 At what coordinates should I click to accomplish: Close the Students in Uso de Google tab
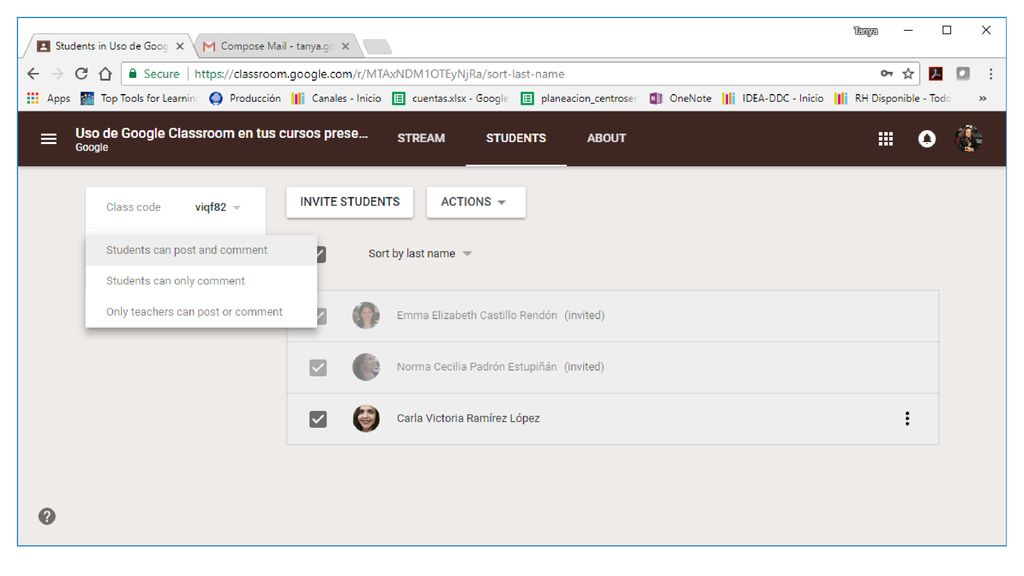pos(180,46)
